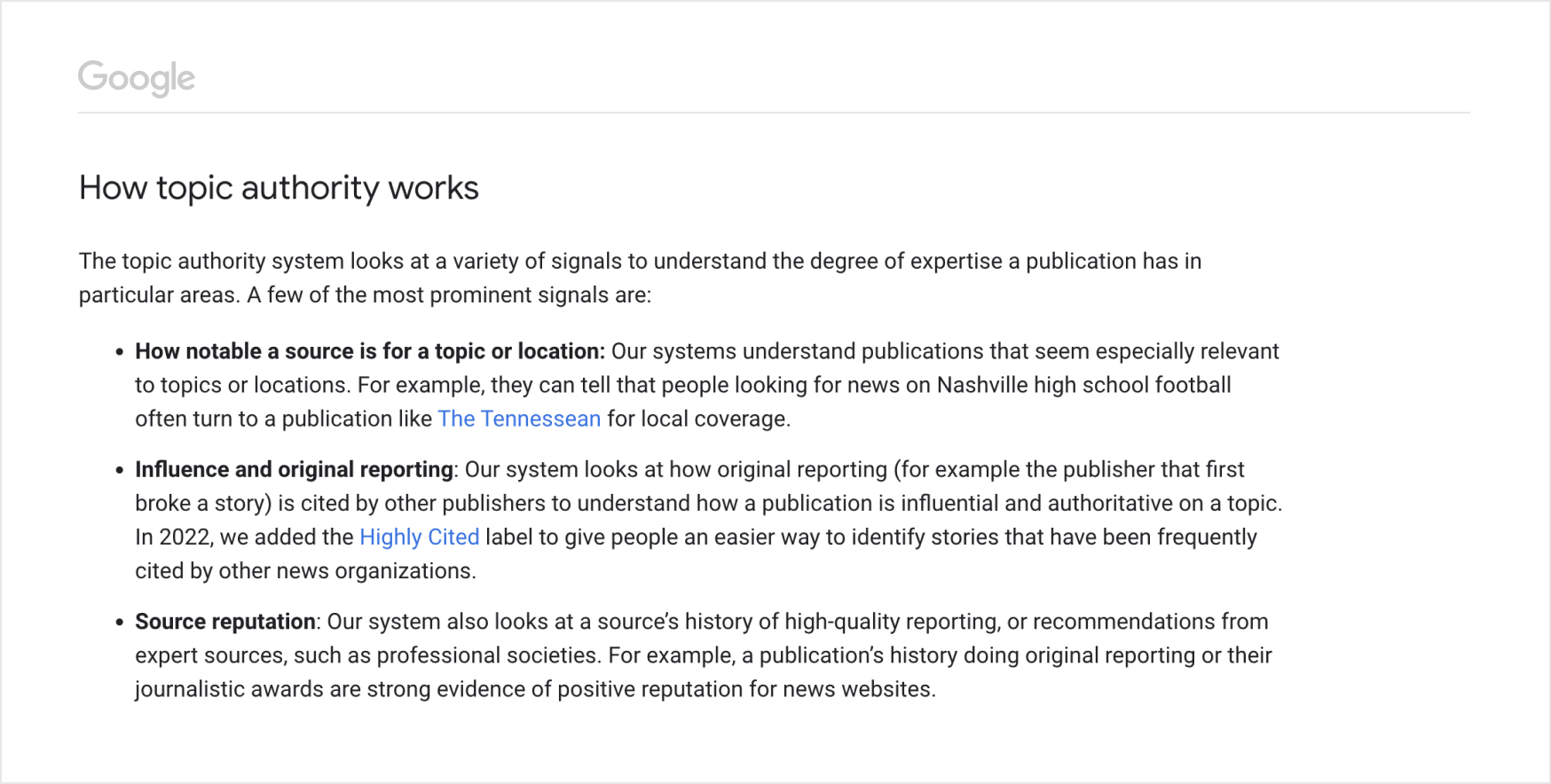Click the words Nashville high school football
1551x784 pixels.
click(1083, 385)
